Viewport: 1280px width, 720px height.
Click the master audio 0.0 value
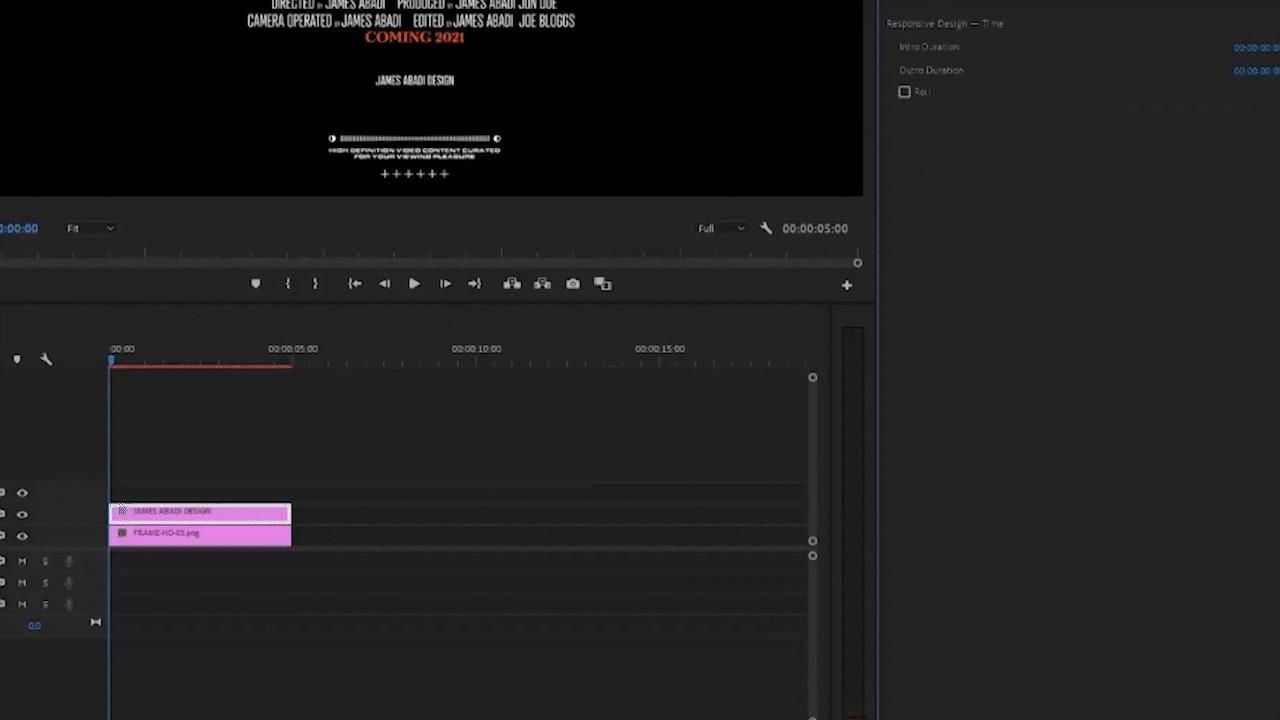[x=35, y=626]
